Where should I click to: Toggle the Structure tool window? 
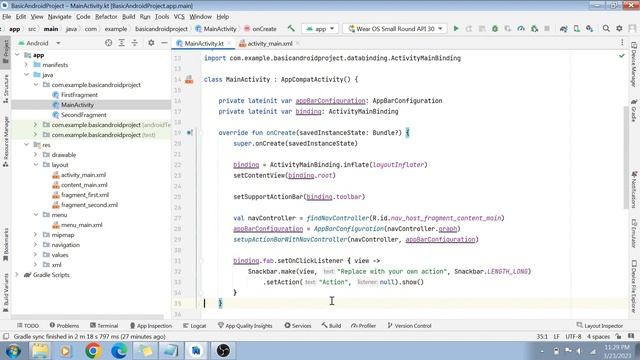coord(6,88)
